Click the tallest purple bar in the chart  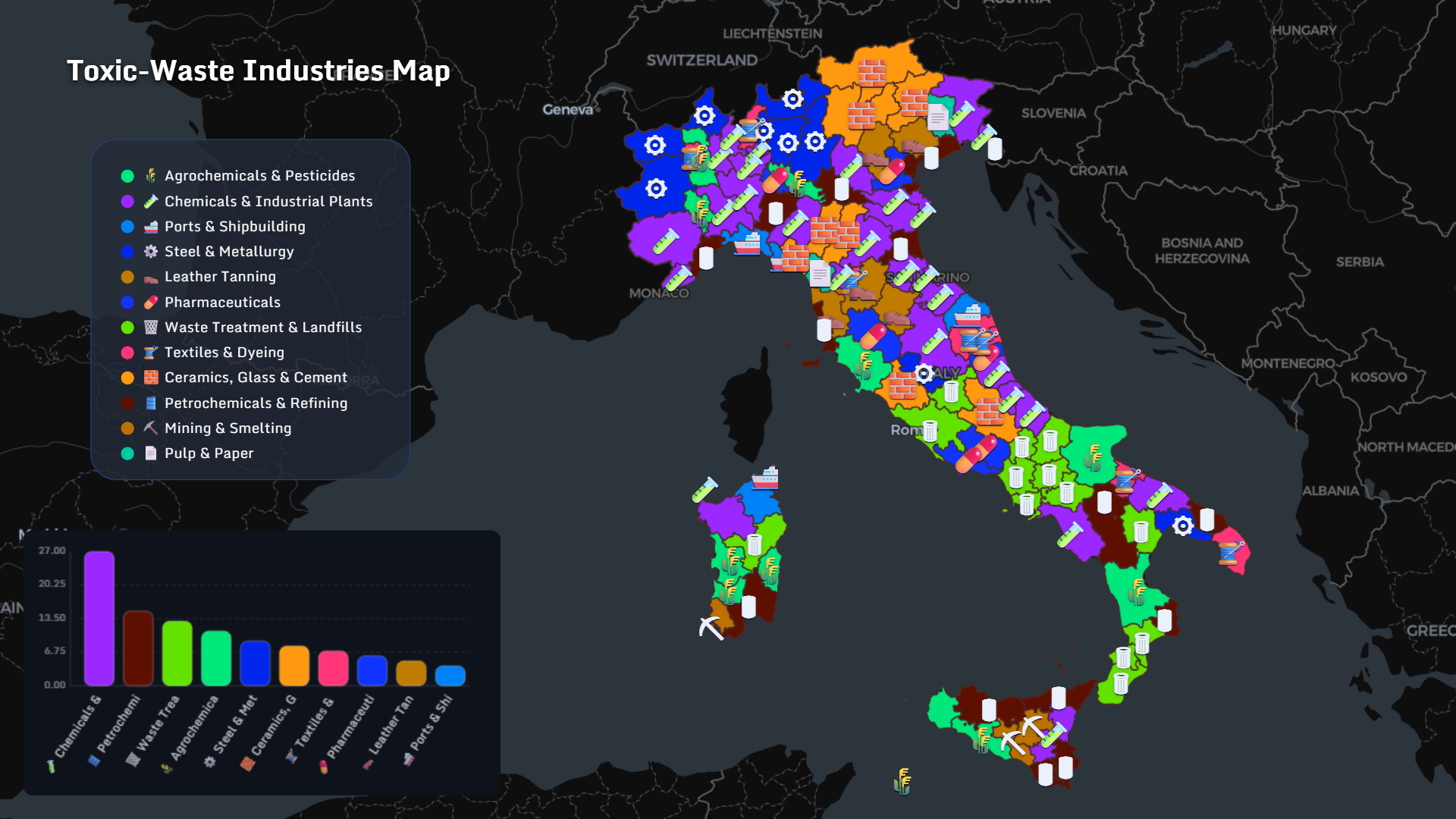tap(99, 618)
